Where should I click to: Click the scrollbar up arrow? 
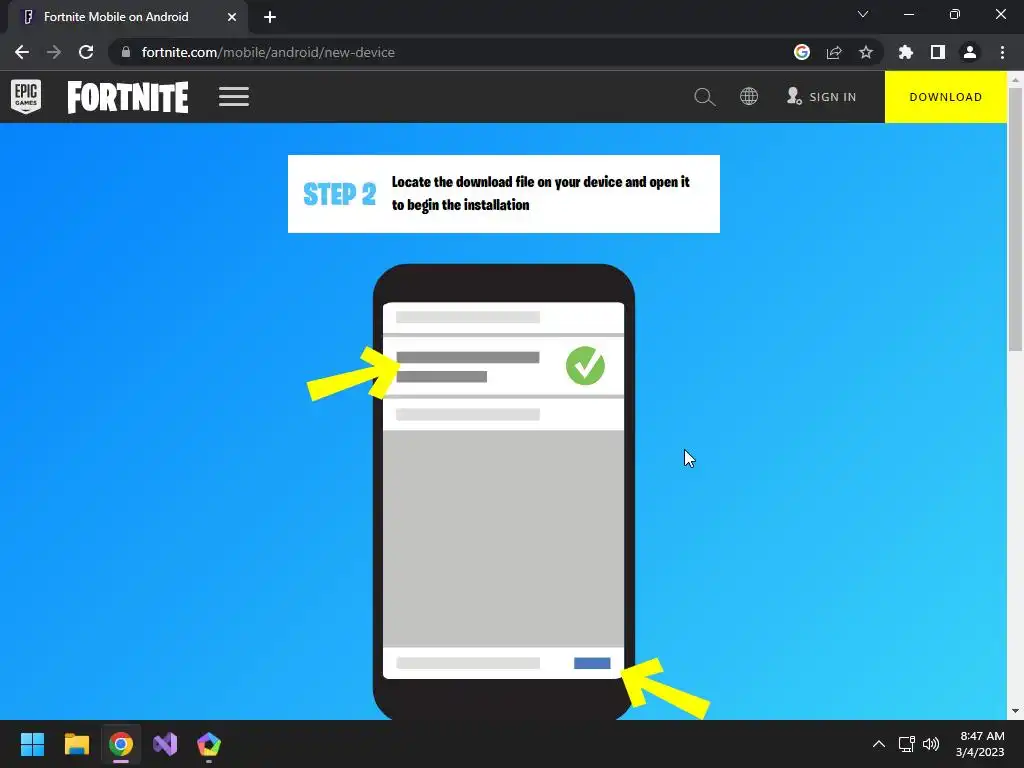click(x=1015, y=79)
